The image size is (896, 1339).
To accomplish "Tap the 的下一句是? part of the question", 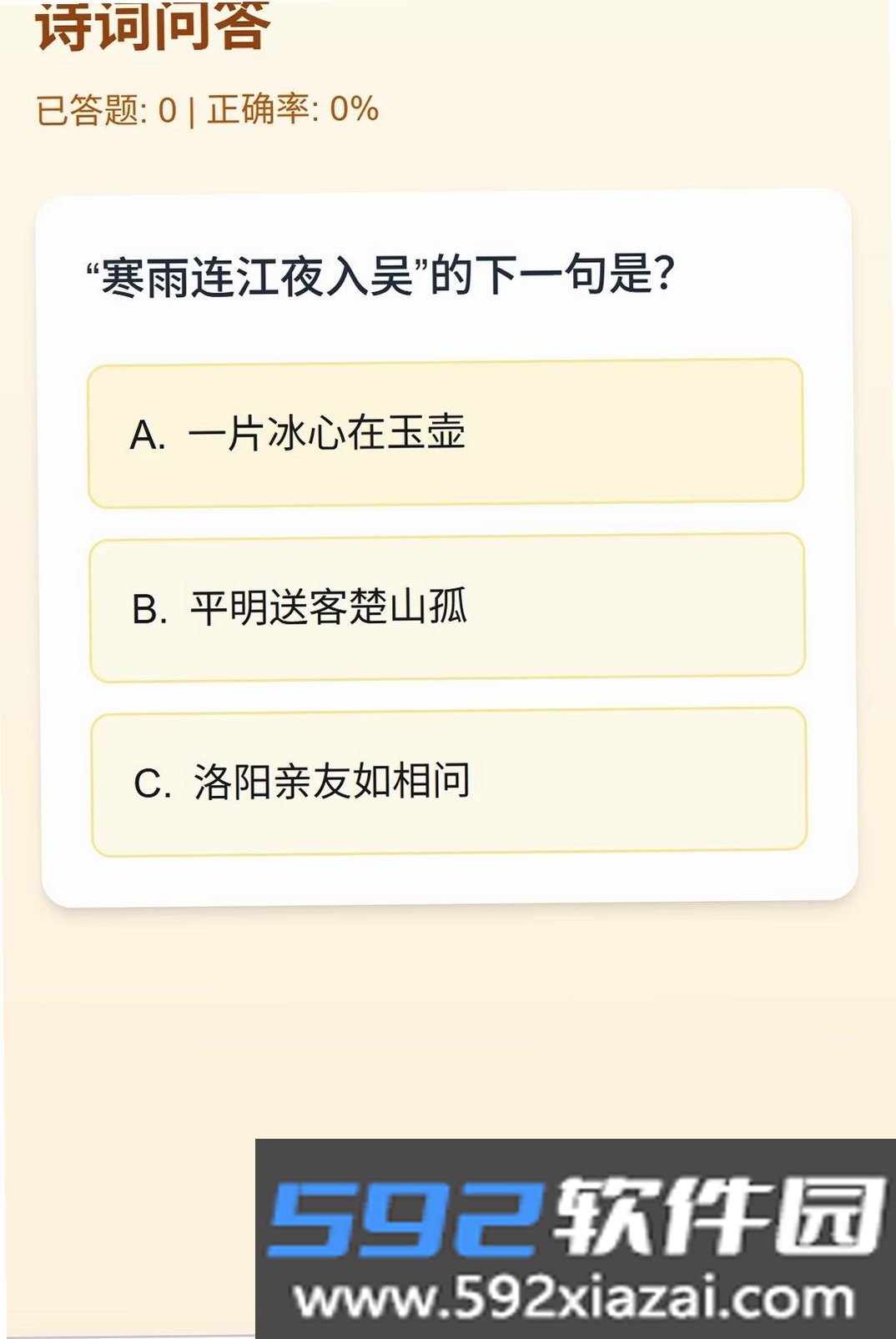I will click(x=553, y=274).
